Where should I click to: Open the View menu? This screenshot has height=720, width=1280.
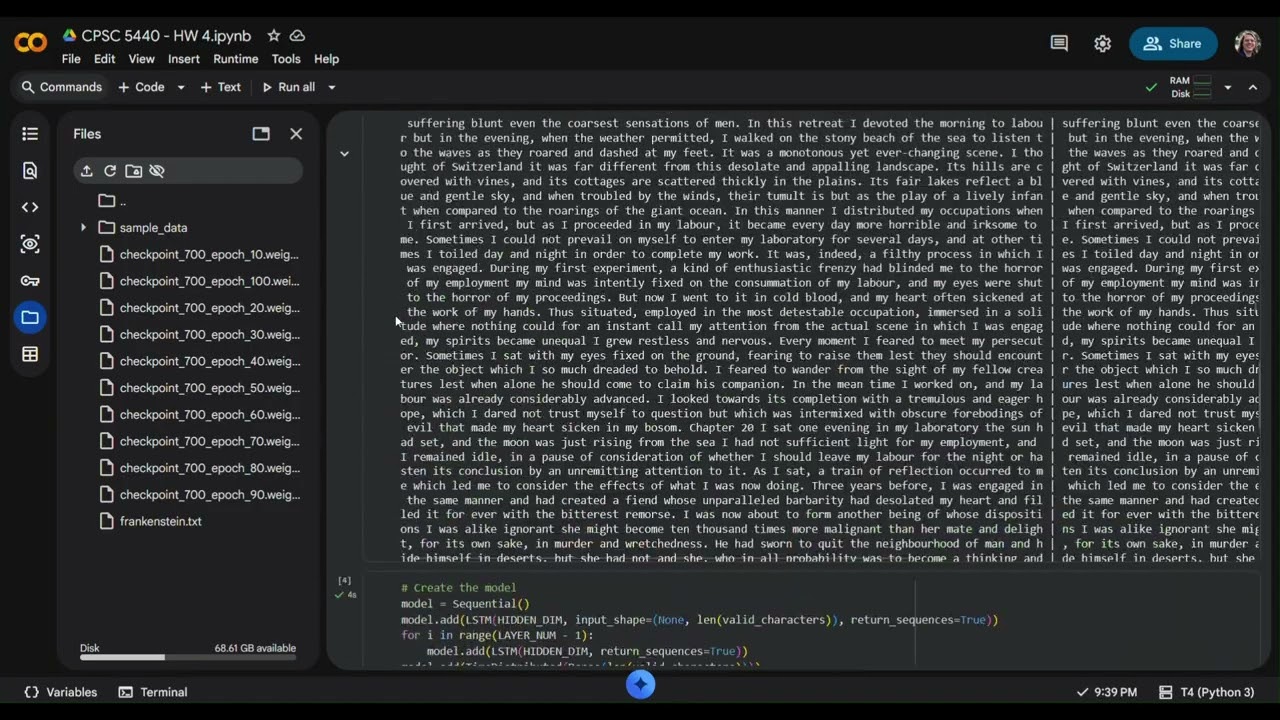[x=141, y=59]
